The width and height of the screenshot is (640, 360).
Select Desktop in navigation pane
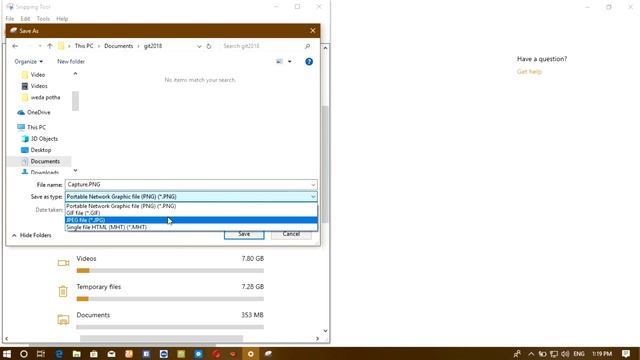(36, 150)
